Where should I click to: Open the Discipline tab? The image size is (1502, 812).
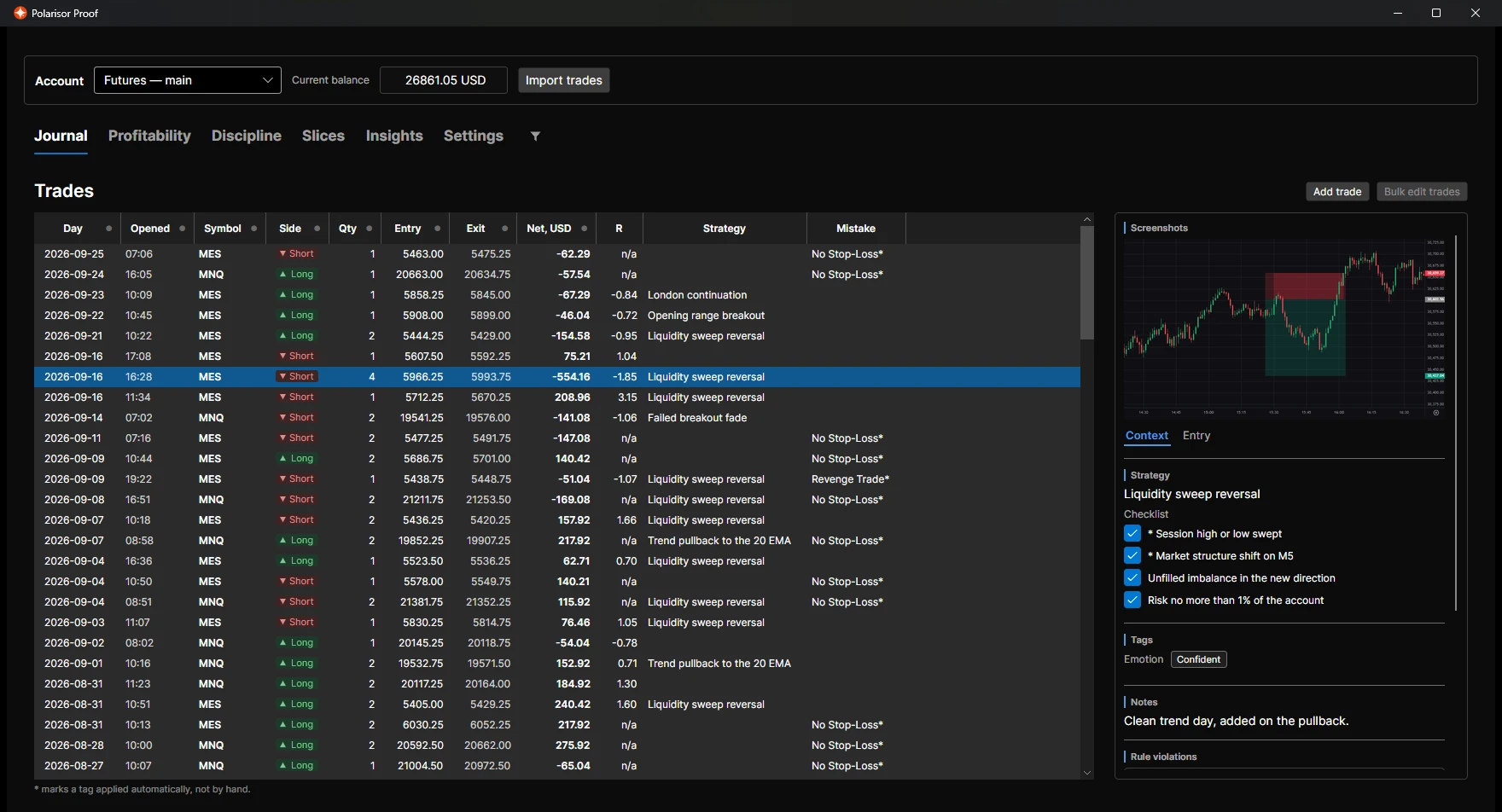tap(247, 136)
